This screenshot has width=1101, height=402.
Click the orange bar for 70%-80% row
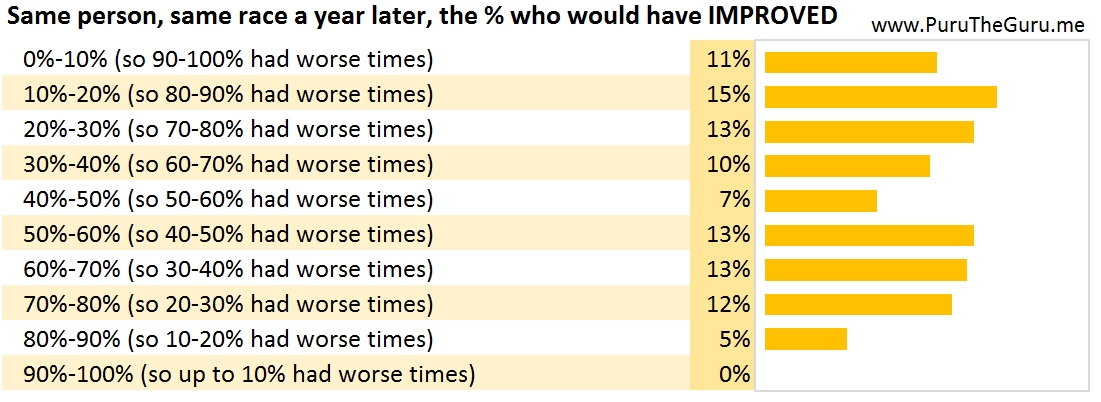857,304
